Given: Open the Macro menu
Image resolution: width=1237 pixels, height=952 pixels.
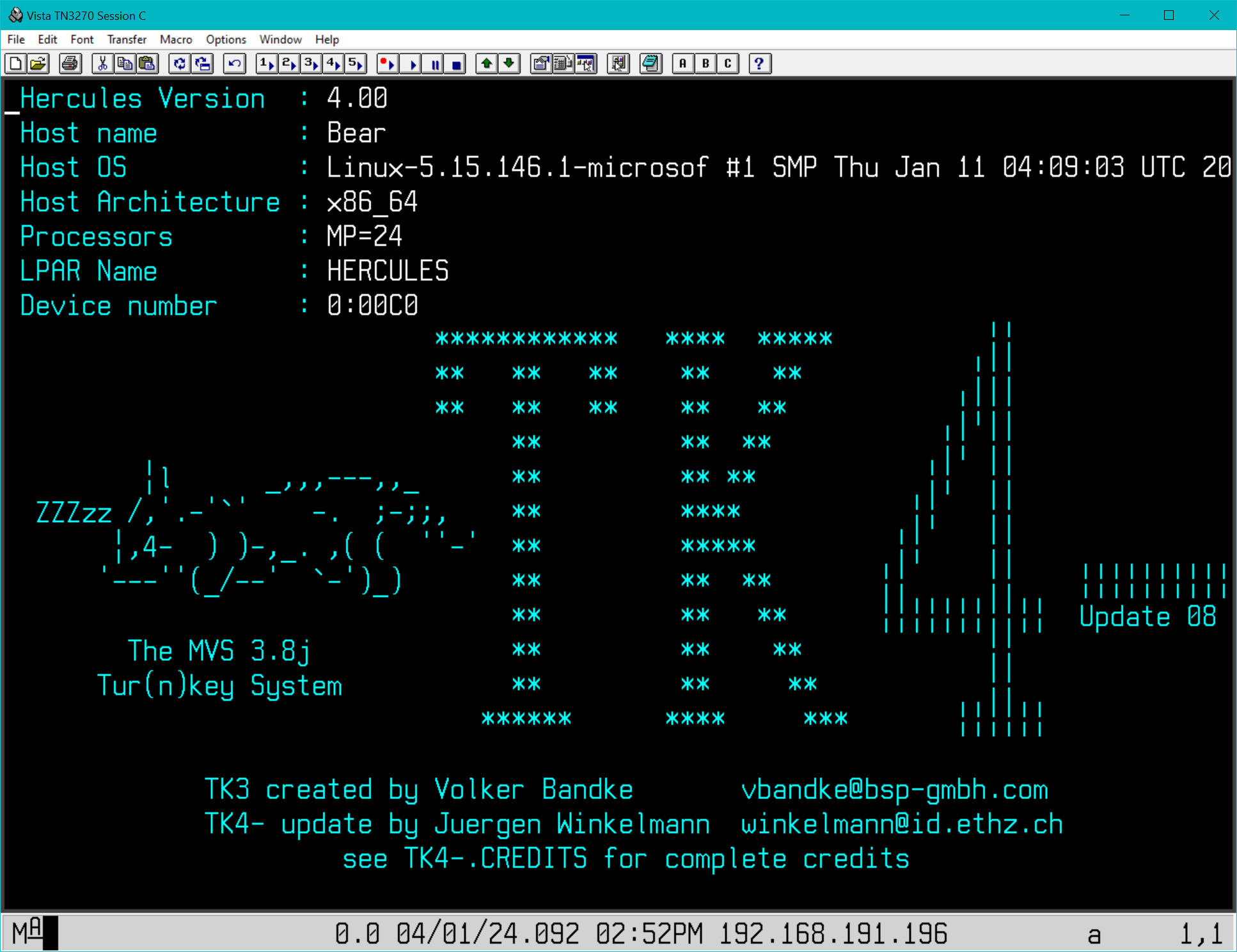Looking at the screenshot, I should coord(176,40).
